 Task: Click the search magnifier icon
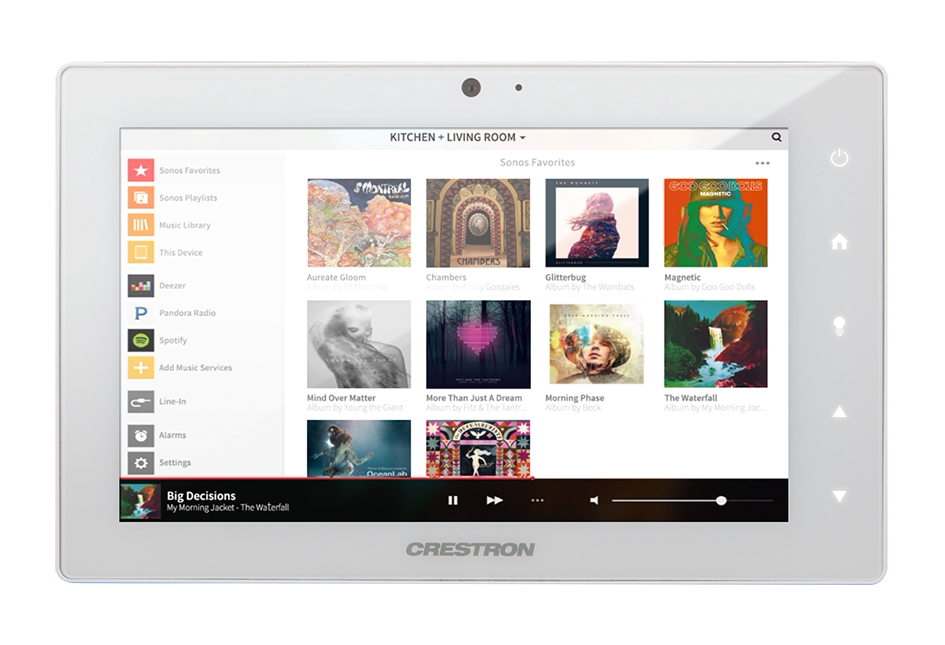(777, 137)
